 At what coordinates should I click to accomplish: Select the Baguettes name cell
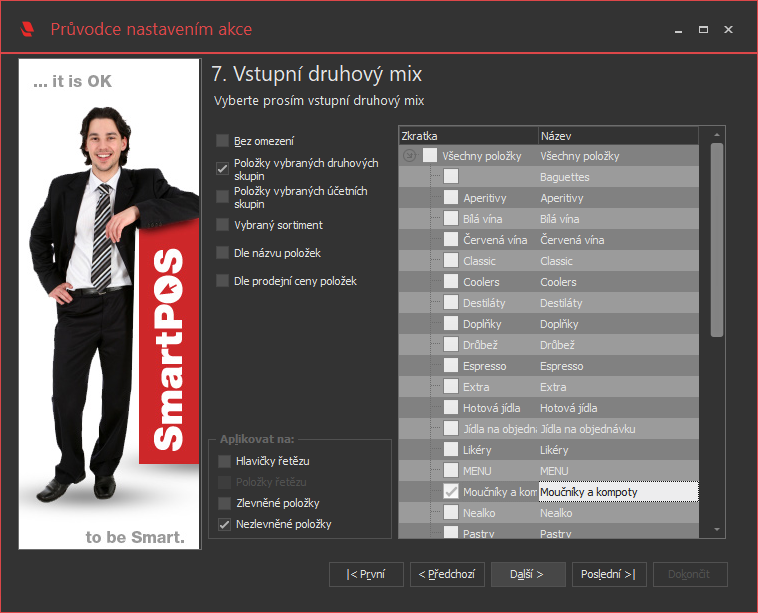618,177
